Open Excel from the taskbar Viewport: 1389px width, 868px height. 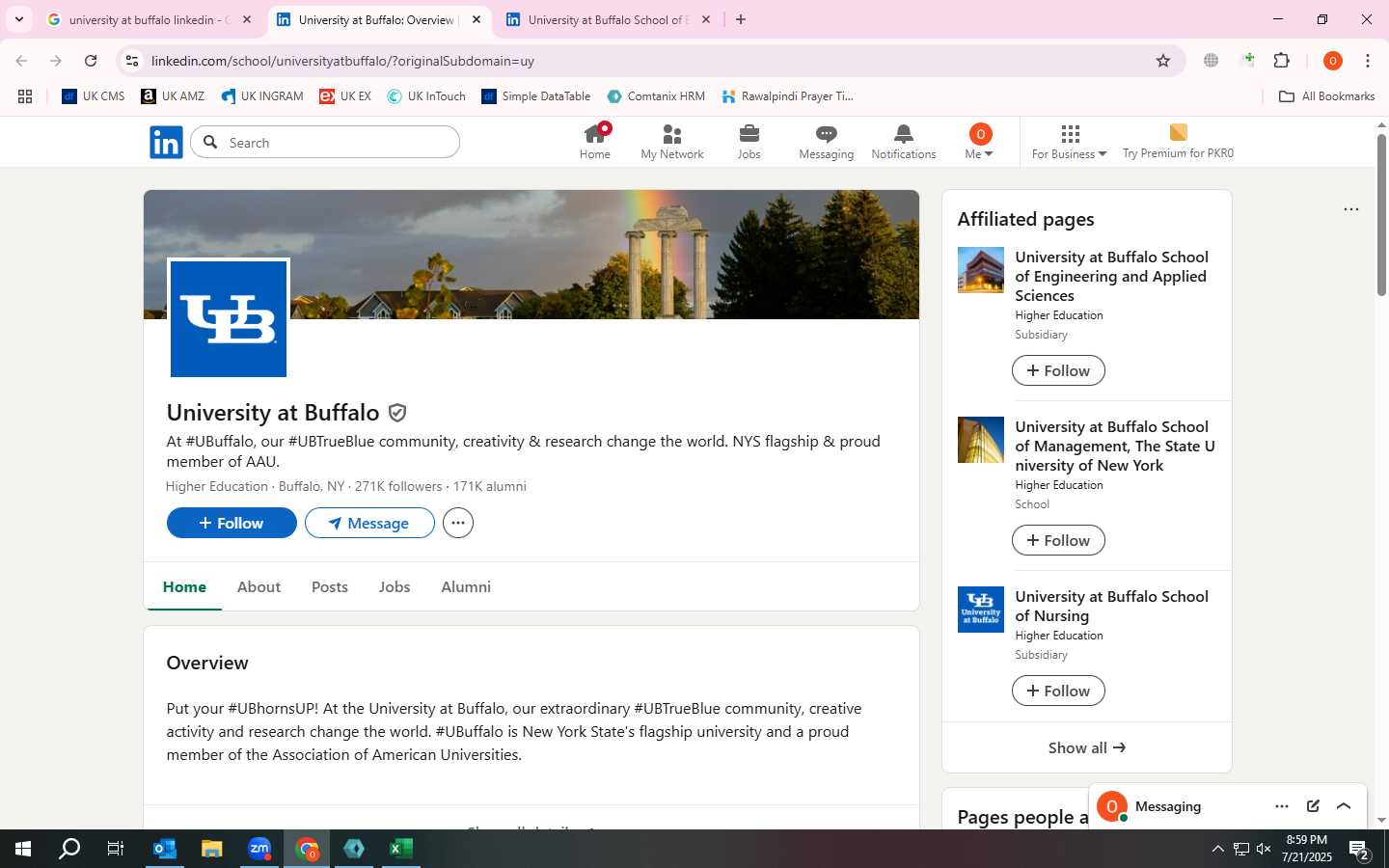click(401, 849)
